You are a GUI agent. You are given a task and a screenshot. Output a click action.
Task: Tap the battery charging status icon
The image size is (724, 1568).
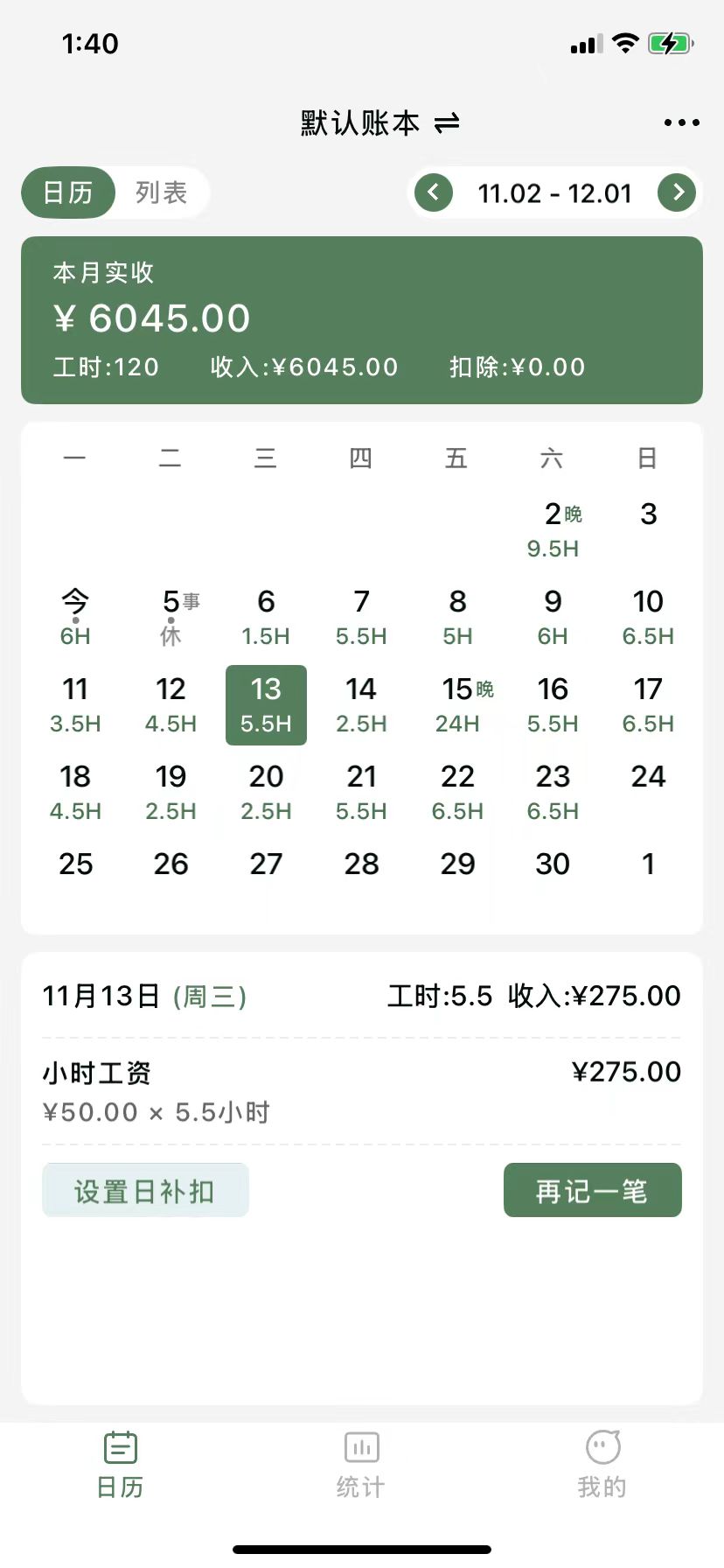pyautogui.click(x=670, y=44)
